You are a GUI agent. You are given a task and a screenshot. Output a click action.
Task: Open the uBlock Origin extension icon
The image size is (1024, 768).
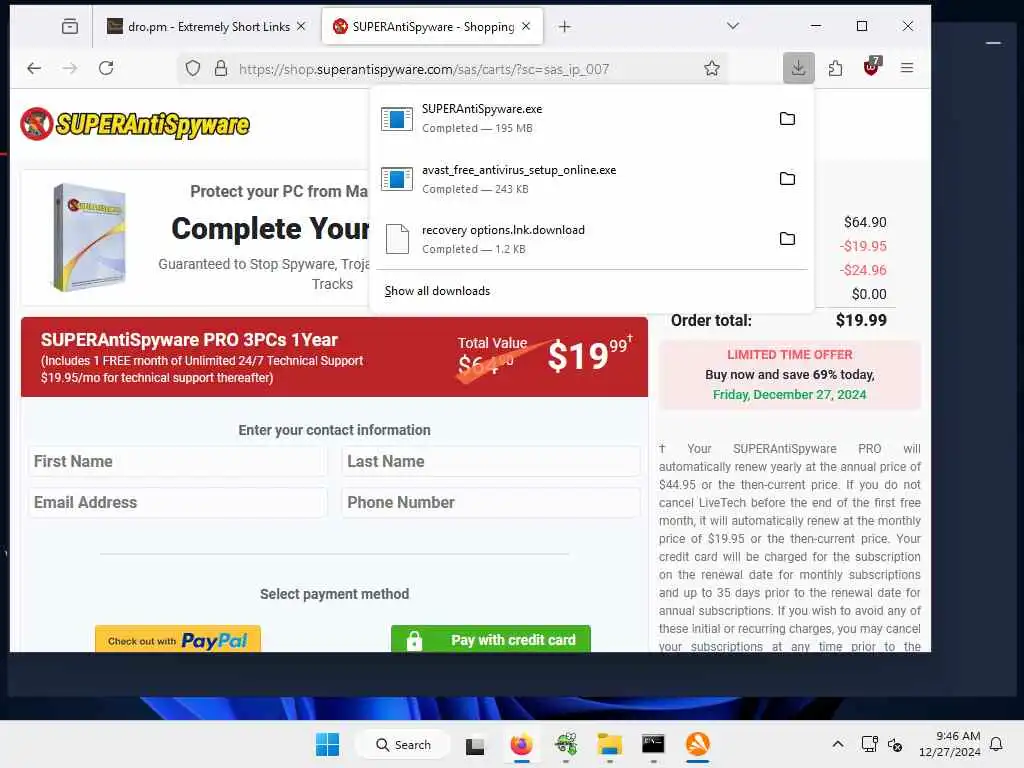[871, 67]
